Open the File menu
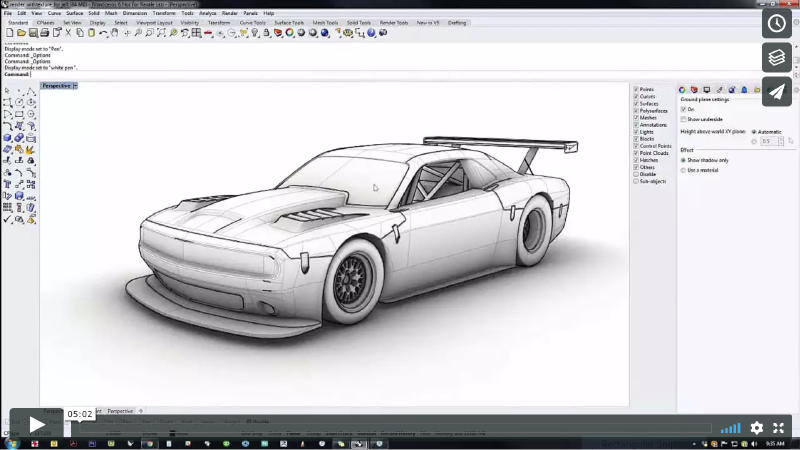The height and width of the screenshot is (450, 800). pyautogui.click(x=8, y=13)
